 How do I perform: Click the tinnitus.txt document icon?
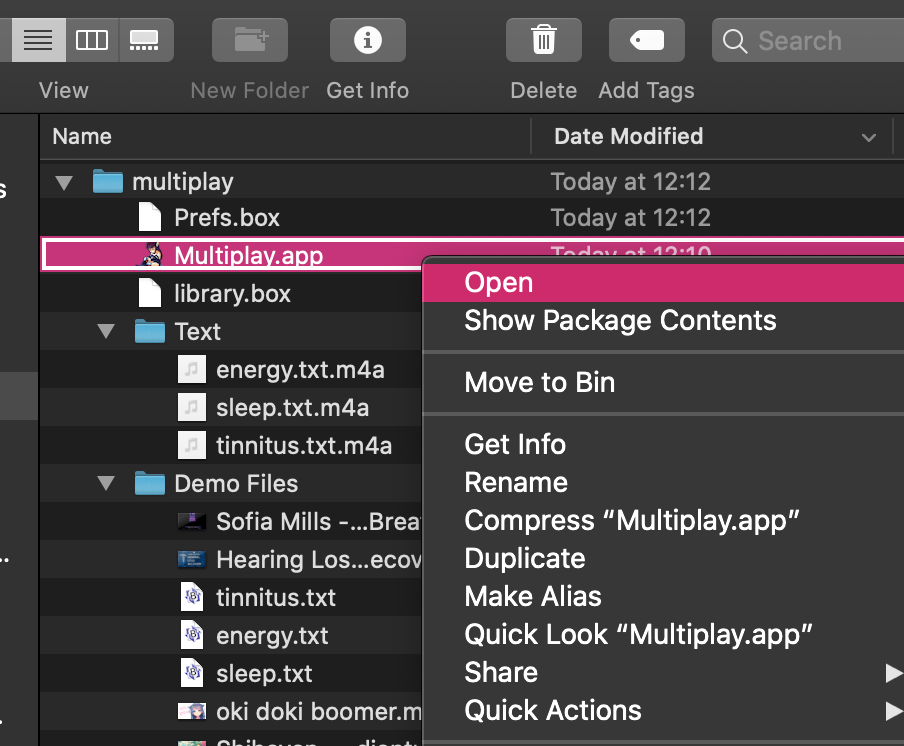[192, 597]
